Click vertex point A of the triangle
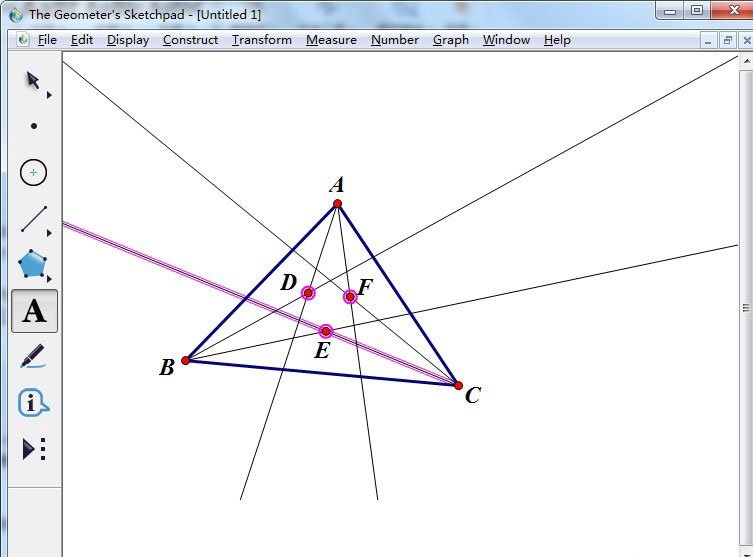This screenshot has height=557, width=753. click(338, 204)
